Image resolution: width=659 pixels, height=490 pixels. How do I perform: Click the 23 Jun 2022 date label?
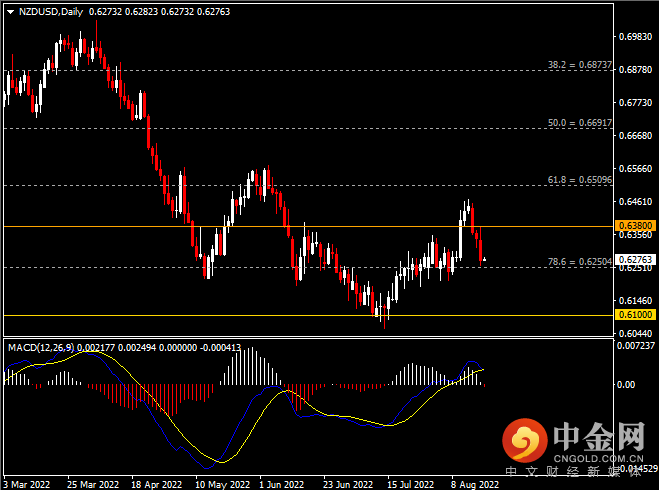[348, 485]
